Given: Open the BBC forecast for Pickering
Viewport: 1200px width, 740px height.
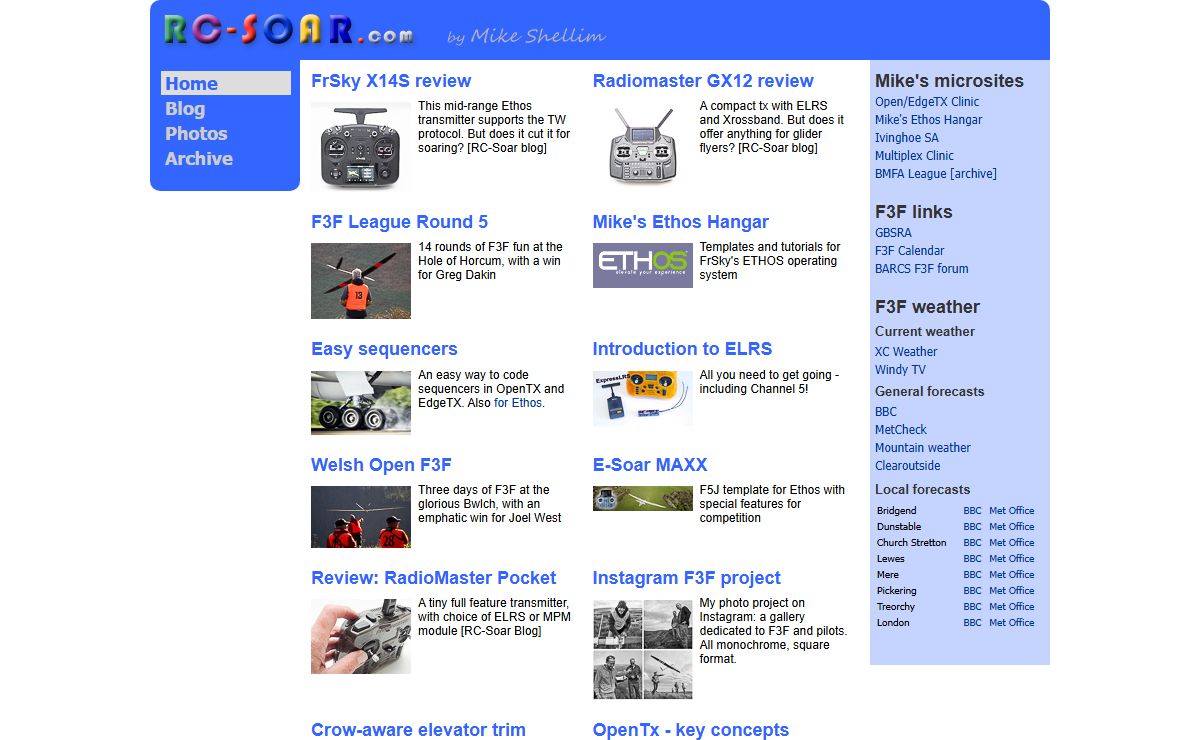Looking at the screenshot, I should tap(973, 591).
